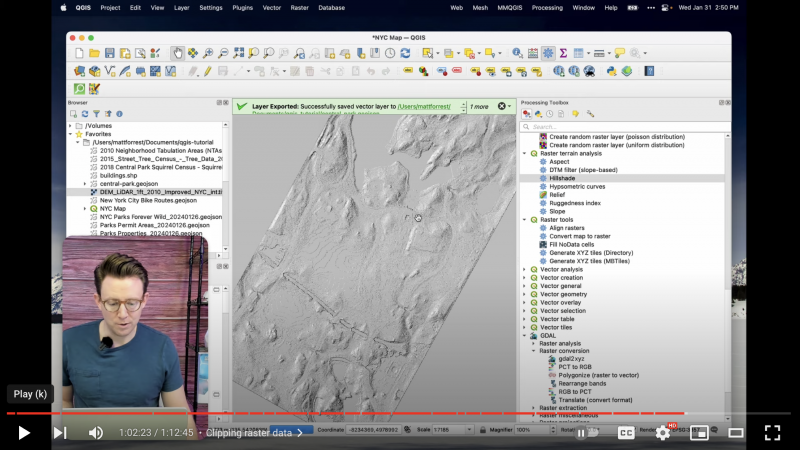
Task: Click the video progress bar
Action: [400, 413]
